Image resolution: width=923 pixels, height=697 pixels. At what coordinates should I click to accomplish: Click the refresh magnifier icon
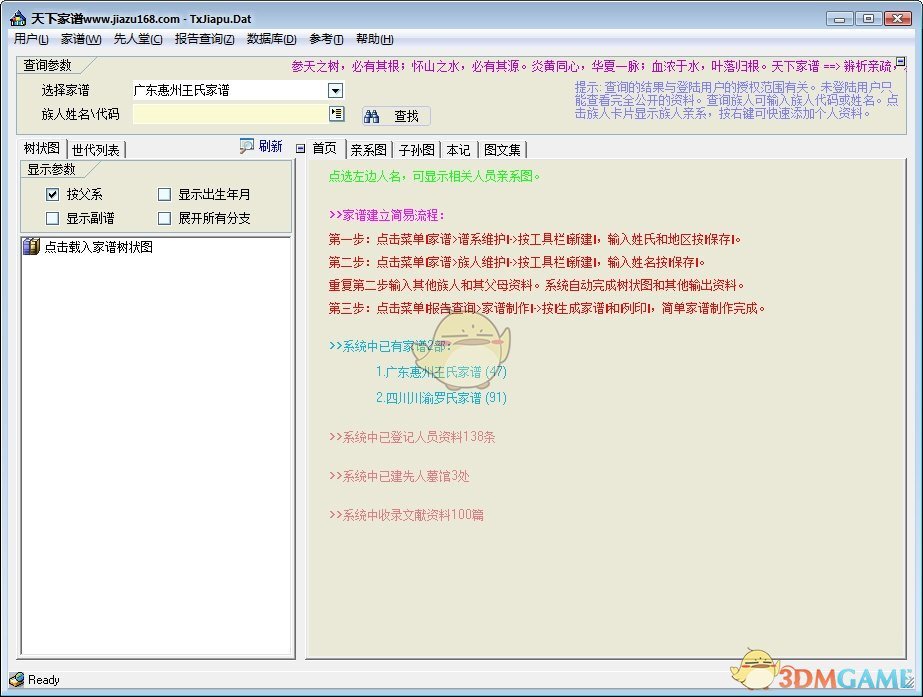point(247,146)
